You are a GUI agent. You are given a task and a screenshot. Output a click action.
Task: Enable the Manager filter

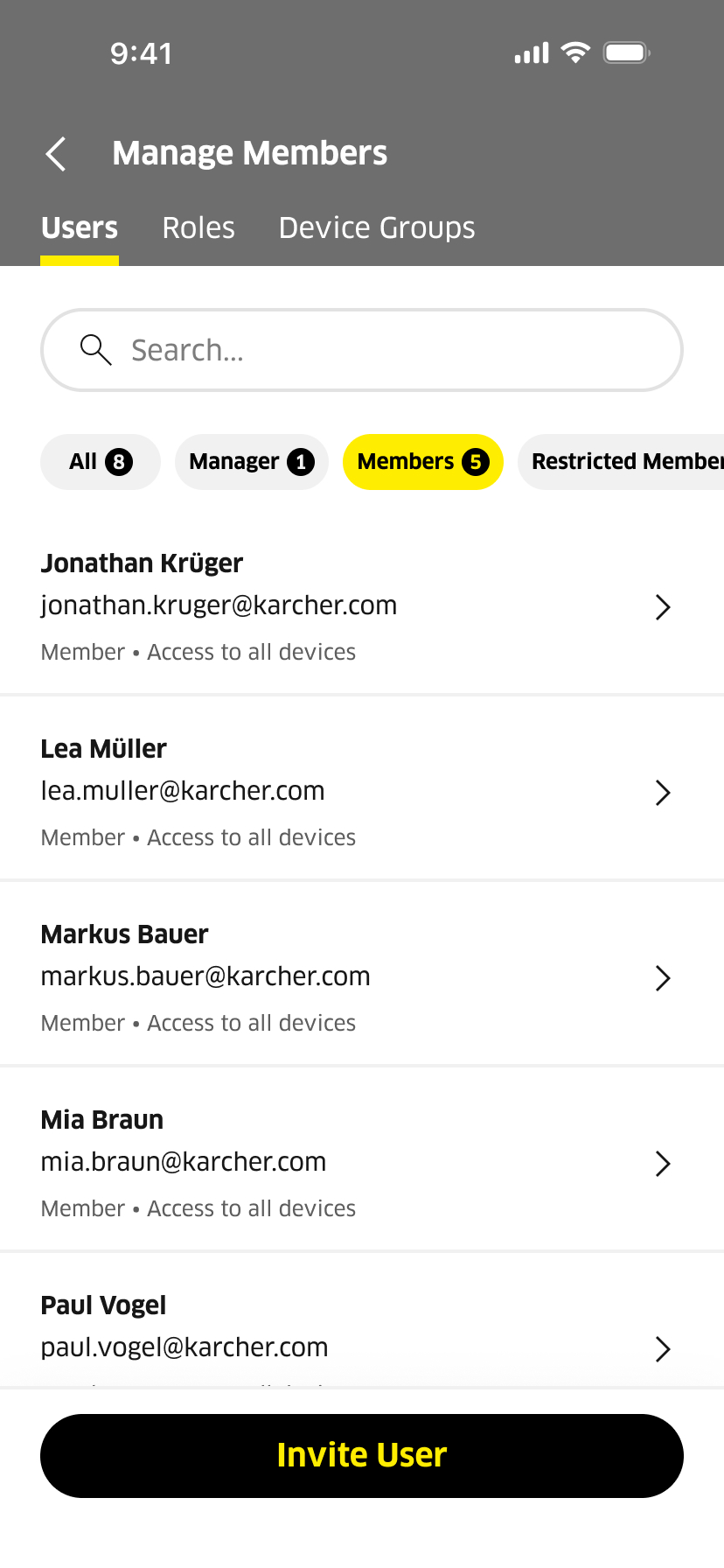pos(252,461)
